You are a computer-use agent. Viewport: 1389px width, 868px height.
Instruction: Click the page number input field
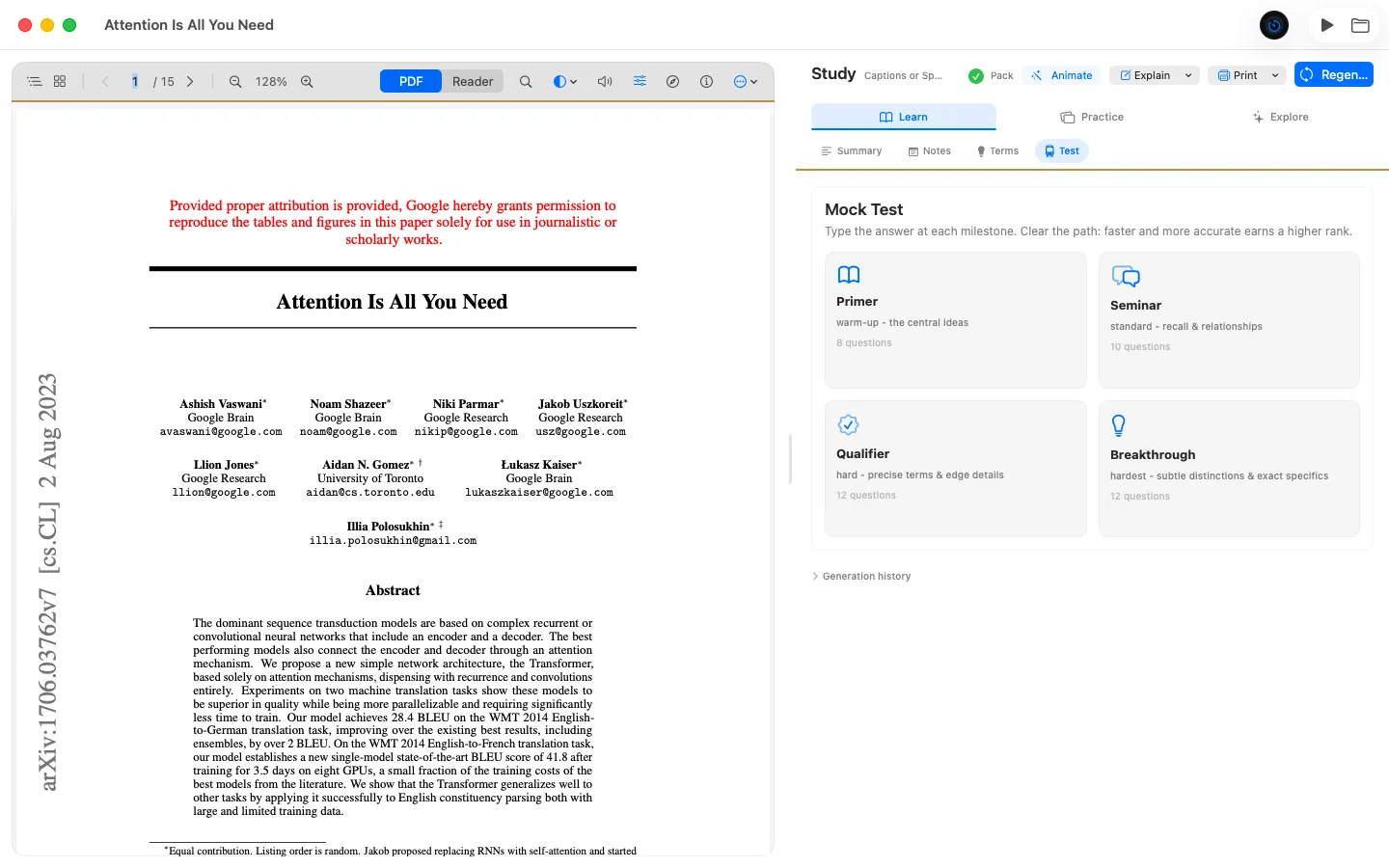tap(135, 82)
